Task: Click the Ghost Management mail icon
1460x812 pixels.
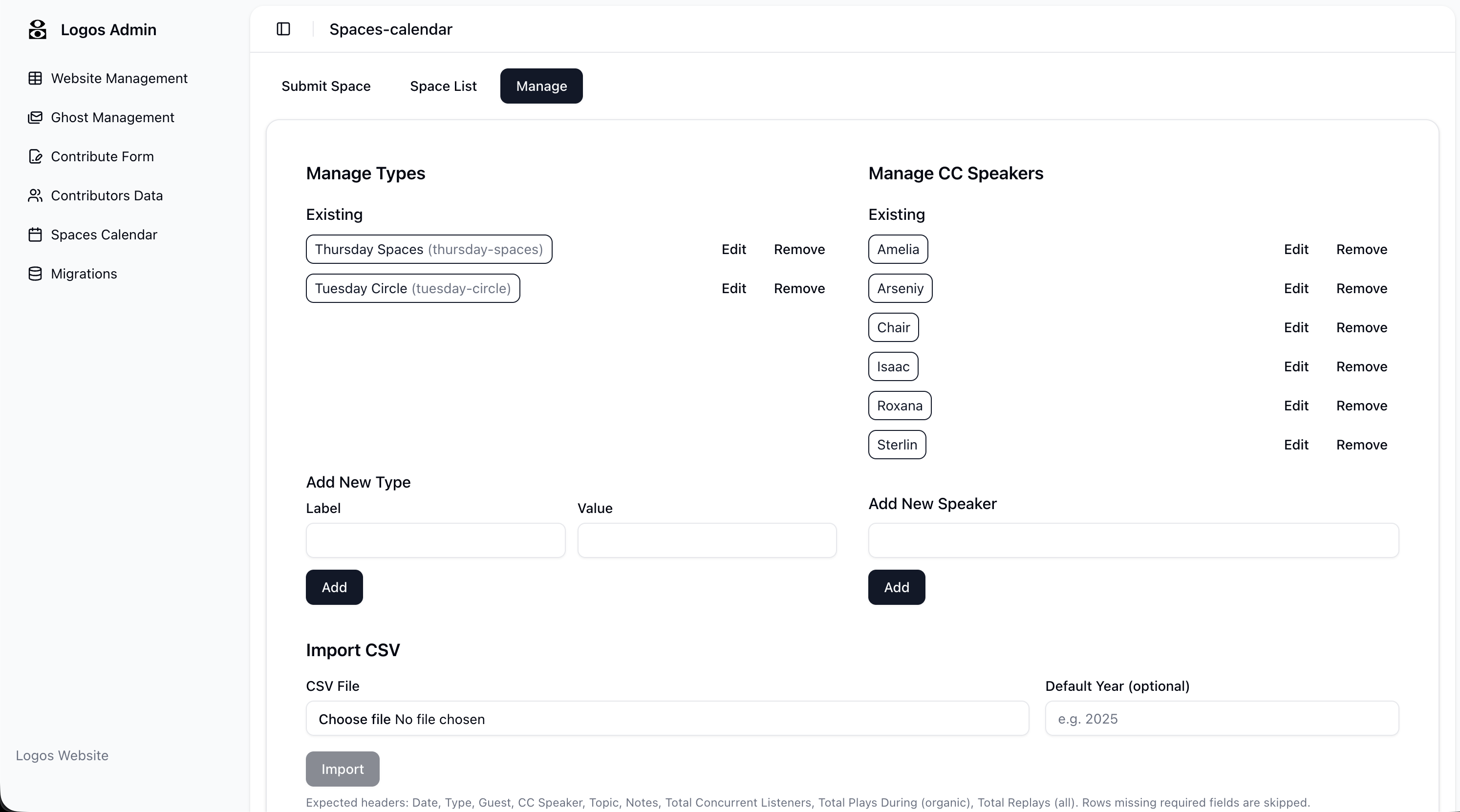Action: pos(35,117)
